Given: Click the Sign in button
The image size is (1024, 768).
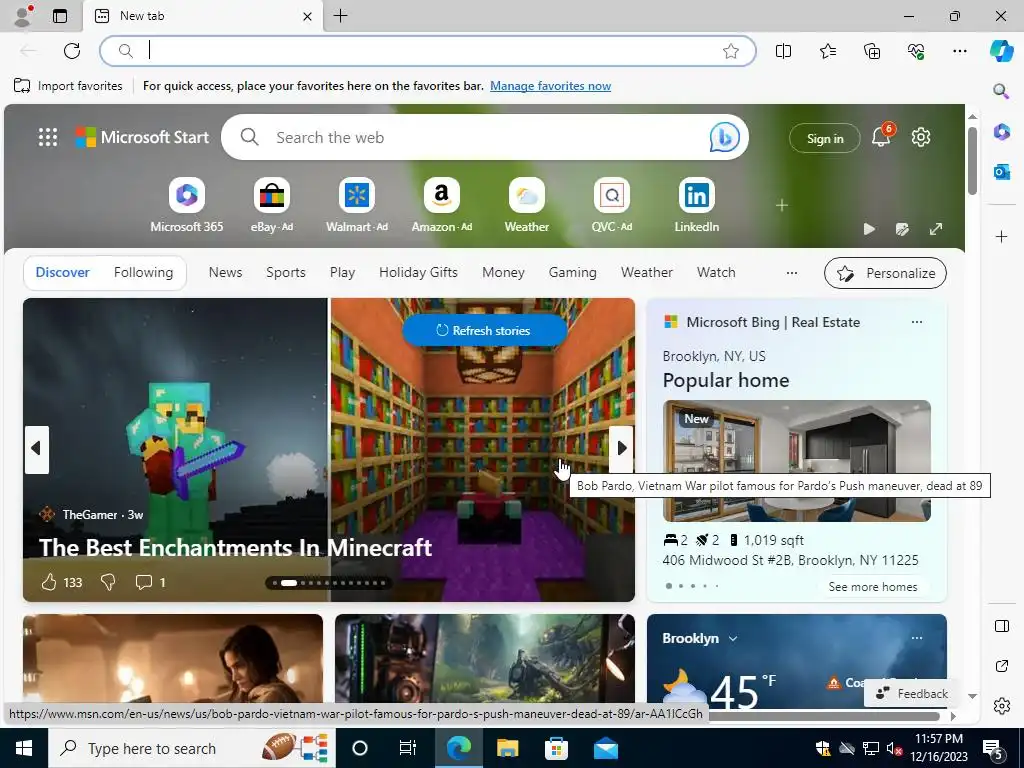Looking at the screenshot, I should coord(825,138).
